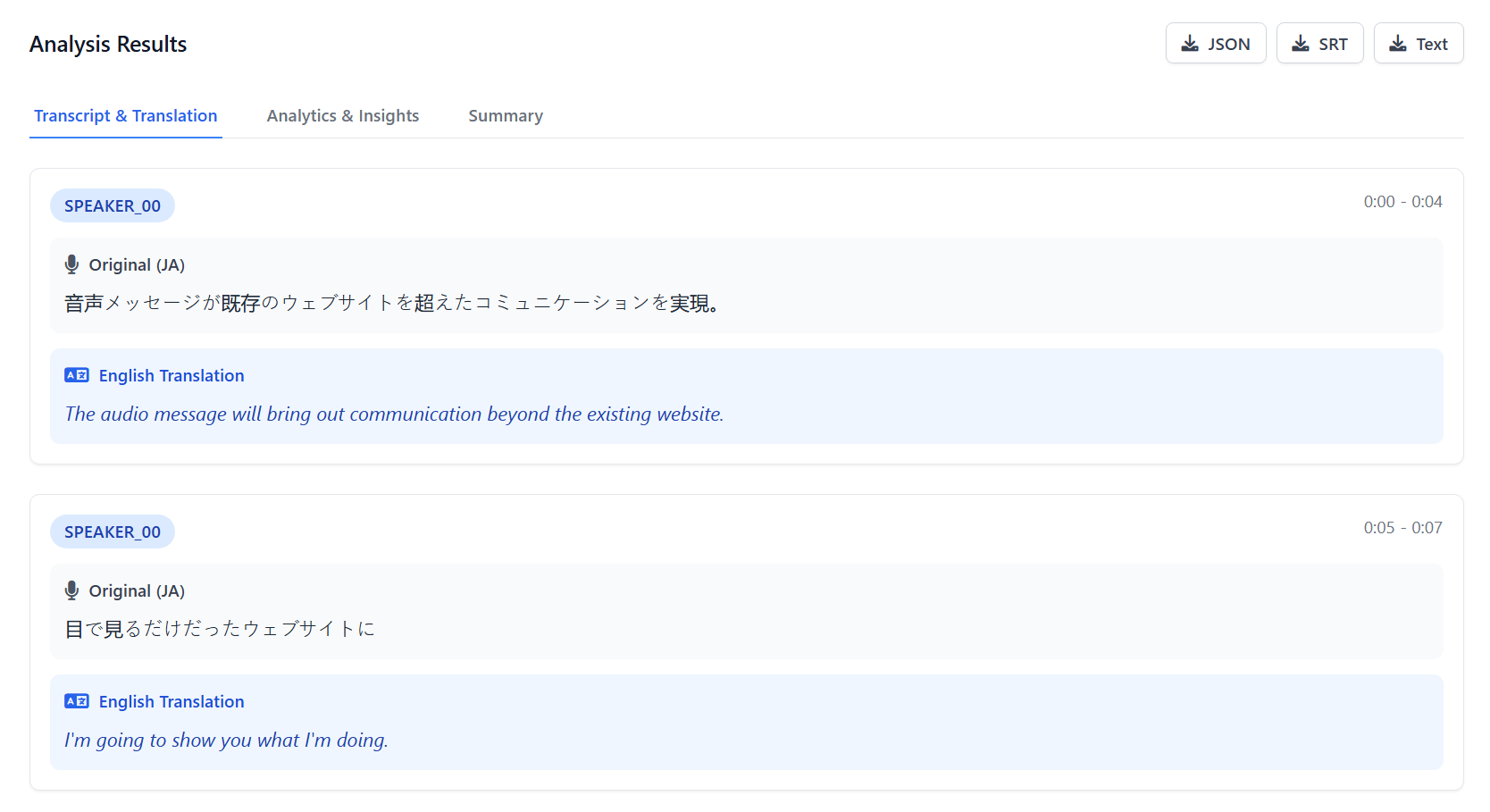Click the translation badge icon in the first segment
The width and height of the screenshot is (1490, 812).
pyautogui.click(x=77, y=374)
